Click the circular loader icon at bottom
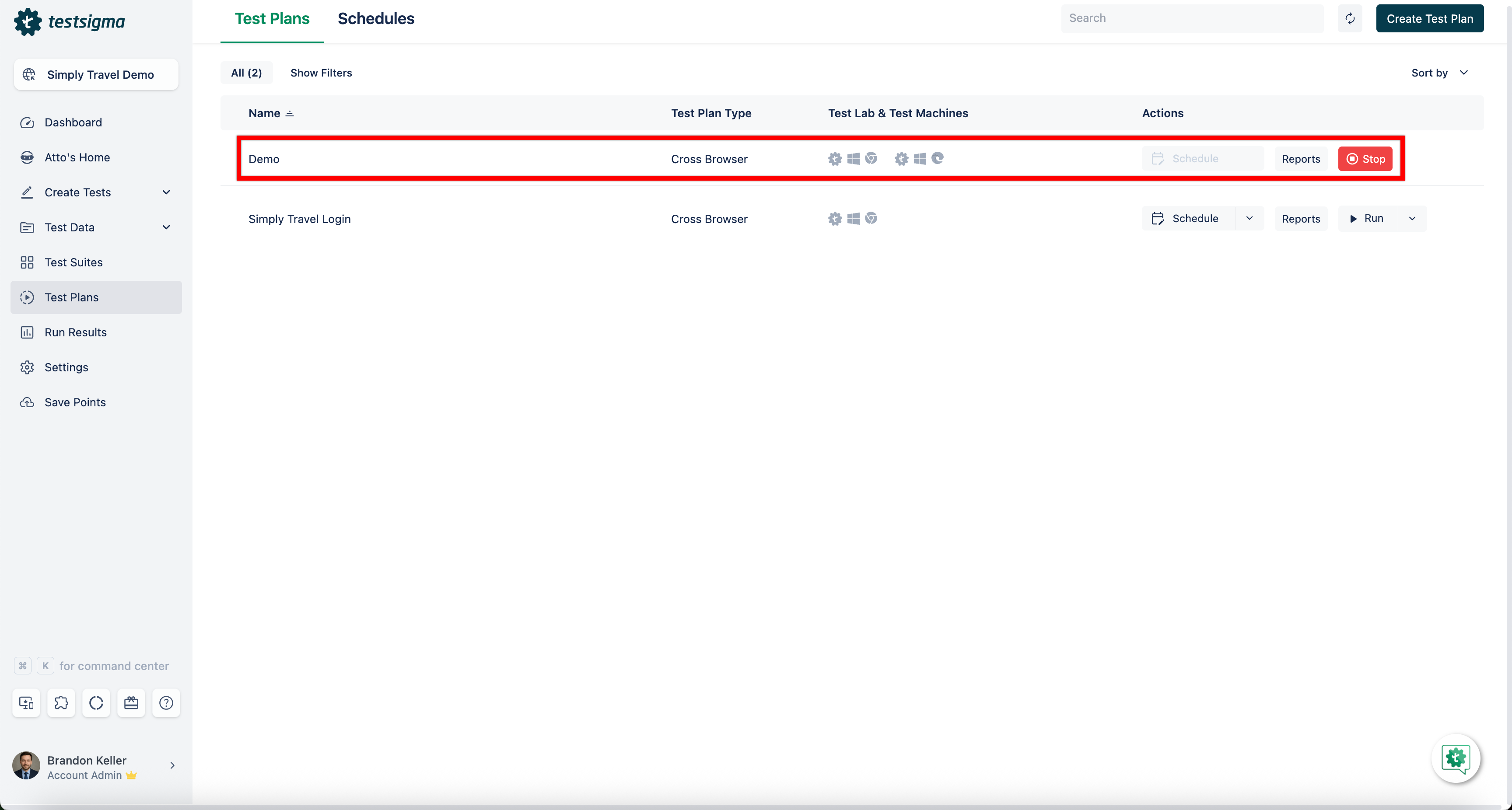Viewport: 1512px width, 810px height. [x=96, y=702]
